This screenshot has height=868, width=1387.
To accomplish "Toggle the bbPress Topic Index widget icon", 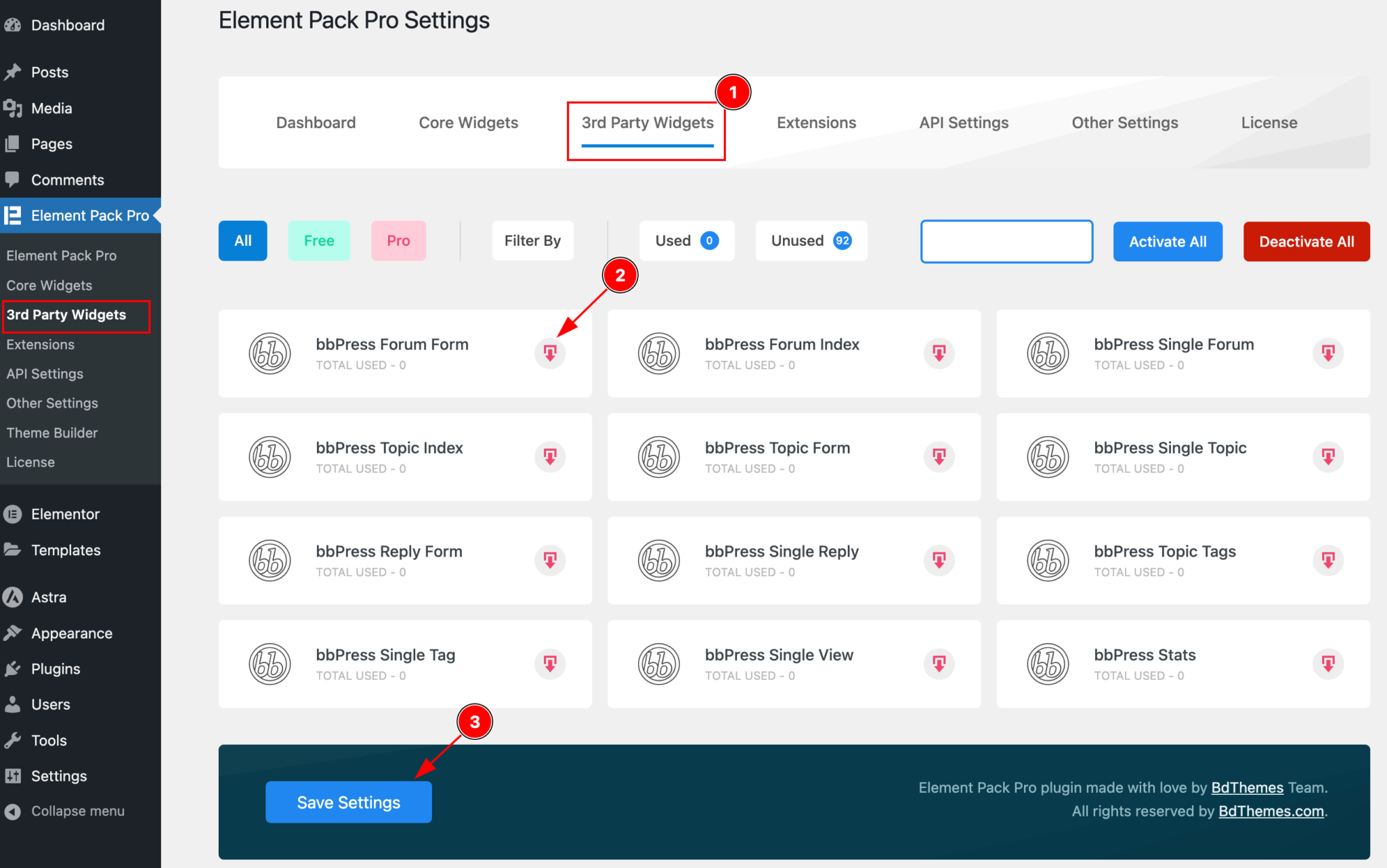I will click(550, 456).
